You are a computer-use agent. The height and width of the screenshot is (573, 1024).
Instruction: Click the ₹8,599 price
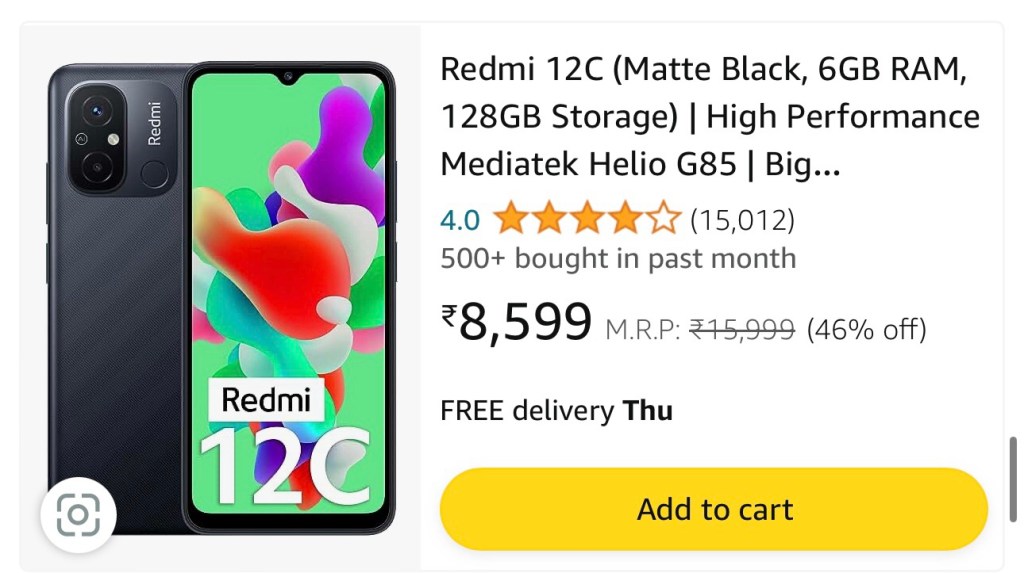pyautogui.click(x=517, y=322)
